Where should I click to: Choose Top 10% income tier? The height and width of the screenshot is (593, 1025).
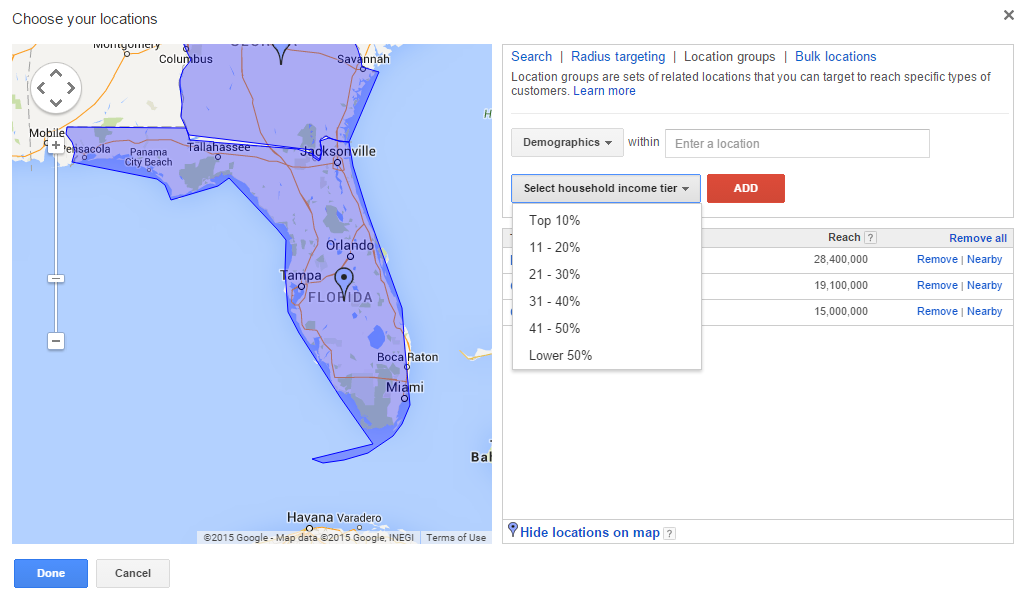pyautogui.click(x=607, y=220)
